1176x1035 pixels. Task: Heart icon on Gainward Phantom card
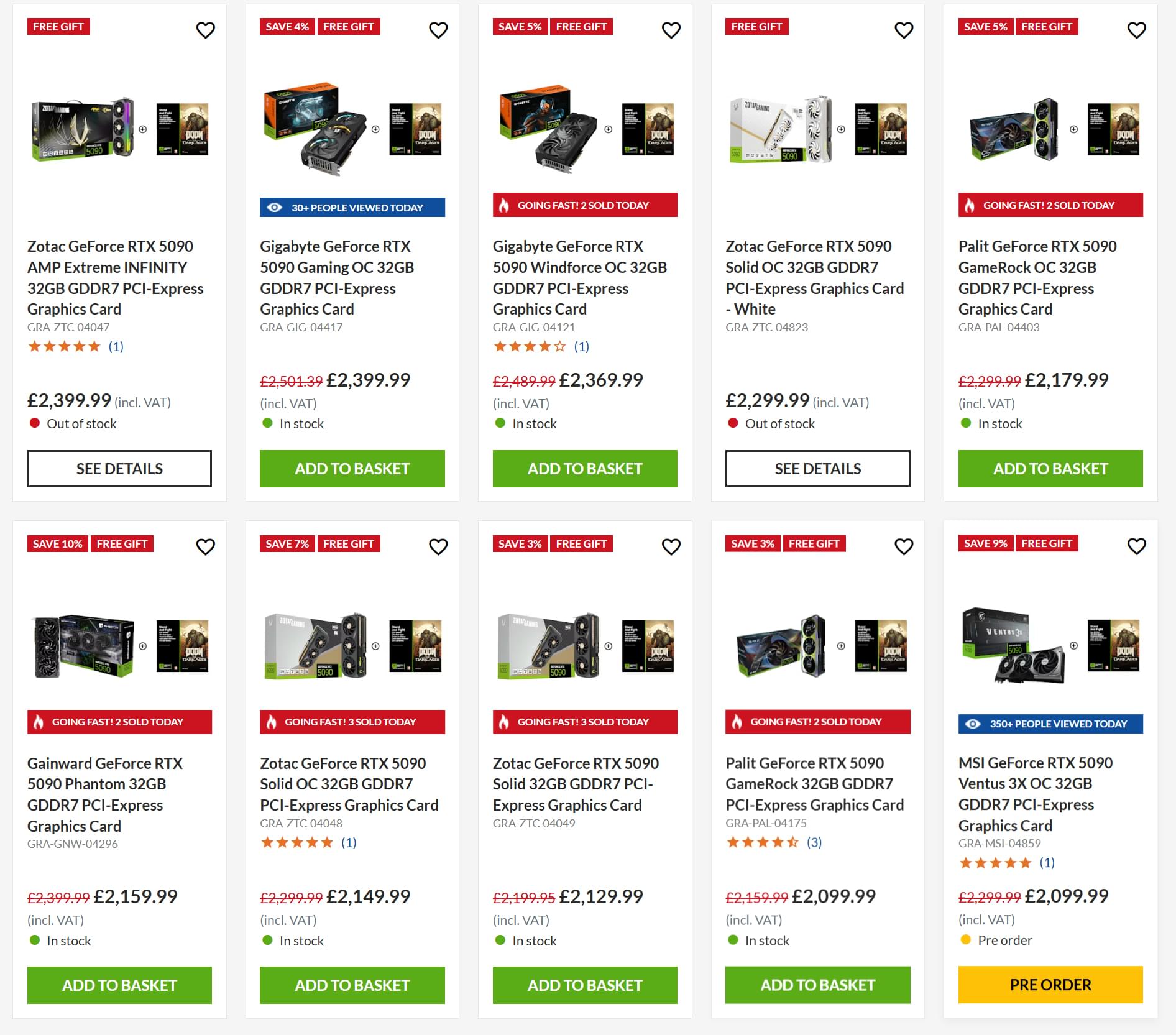pyautogui.click(x=205, y=546)
